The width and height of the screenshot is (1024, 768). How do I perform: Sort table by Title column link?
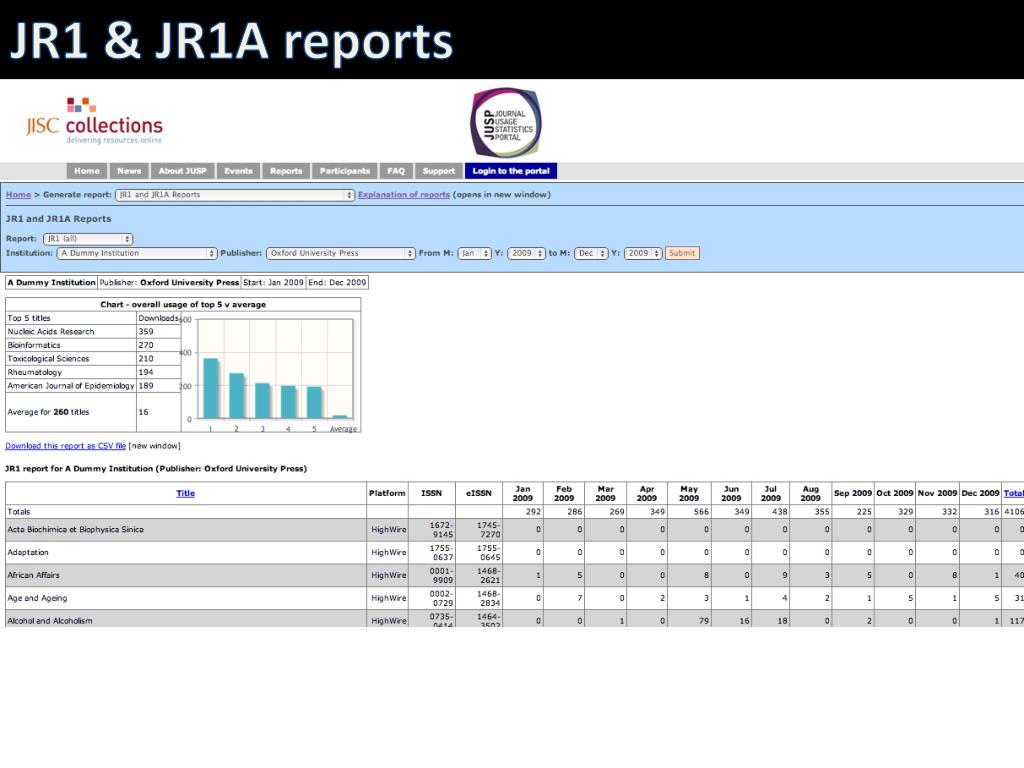[185, 494]
